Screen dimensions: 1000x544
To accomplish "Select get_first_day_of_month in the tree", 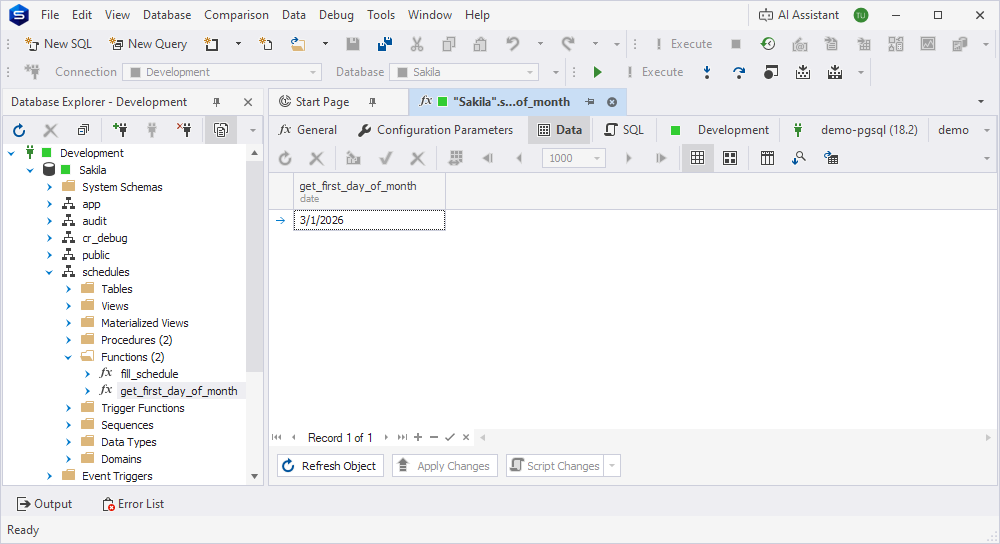I will click(x=179, y=391).
